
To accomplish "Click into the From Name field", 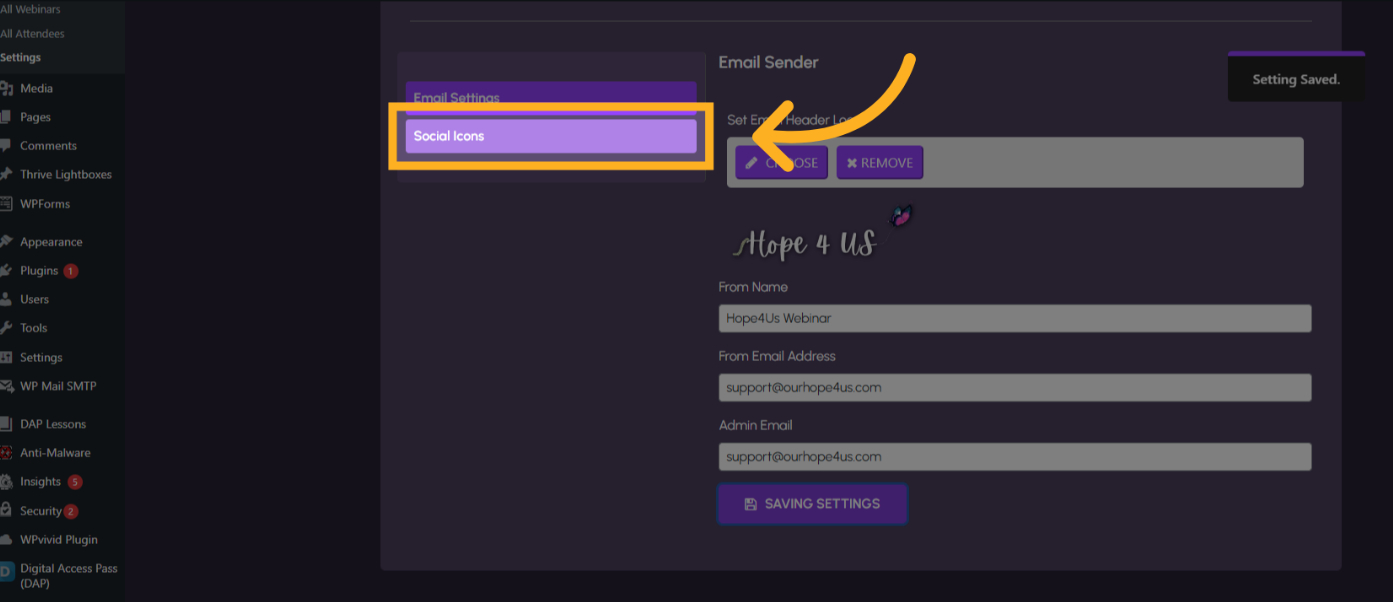I will pyautogui.click(x=1014, y=318).
